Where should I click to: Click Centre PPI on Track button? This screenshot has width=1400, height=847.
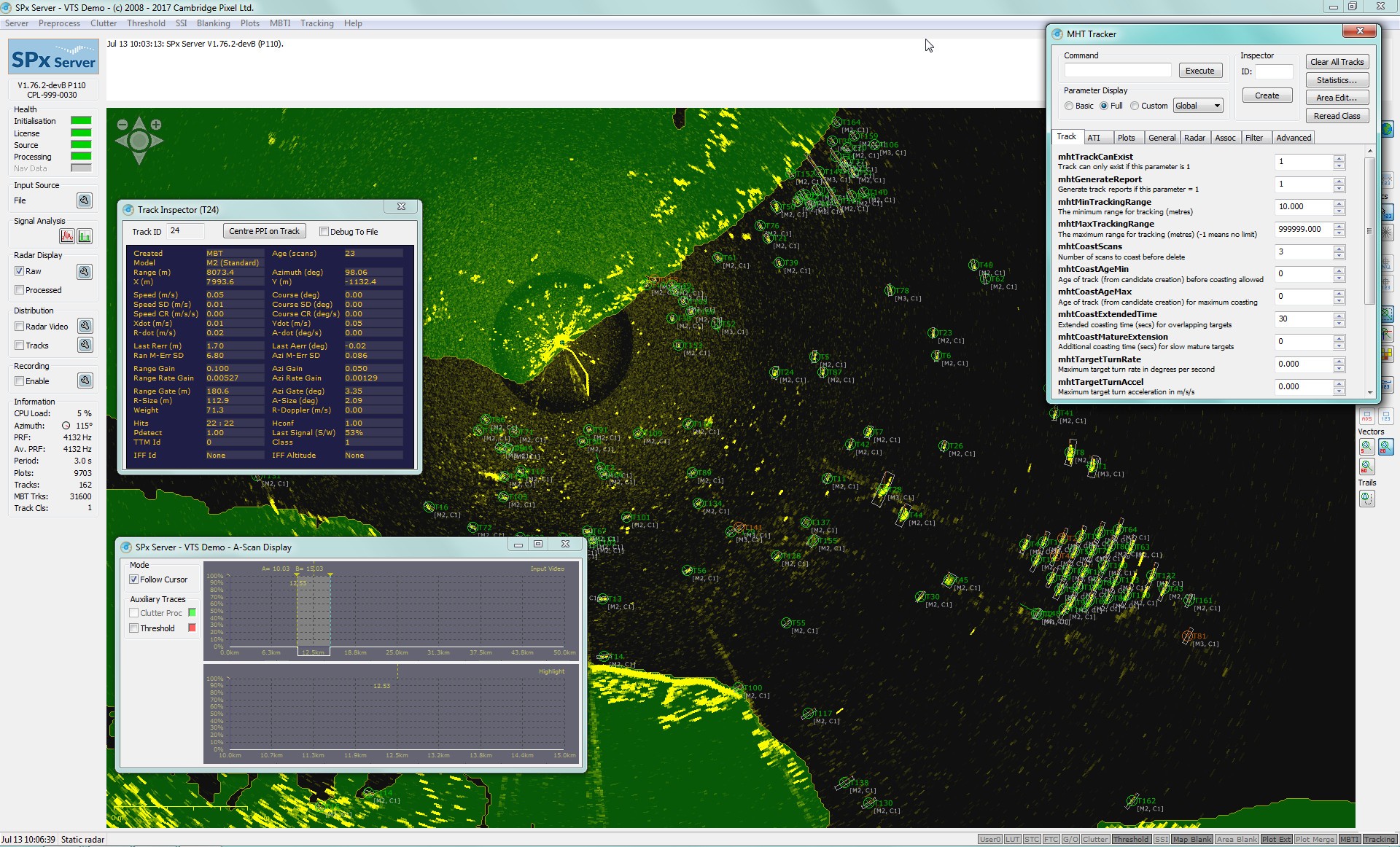tap(264, 232)
